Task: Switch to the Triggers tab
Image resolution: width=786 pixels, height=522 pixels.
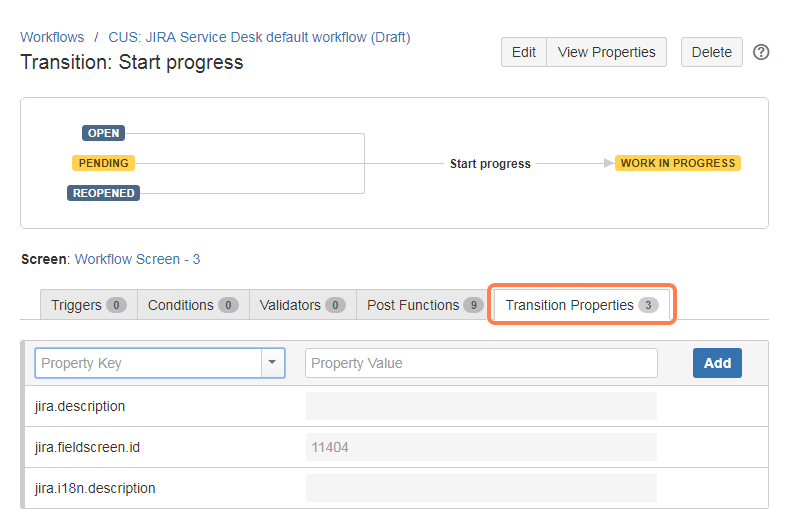Action: point(88,305)
